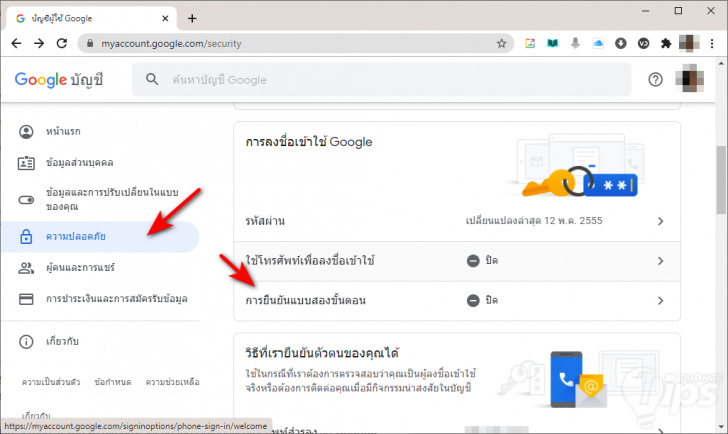Open ใช้โทรศัพท์เพื่อลงชื่อเข้าใช้ setting

coord(457,261)
